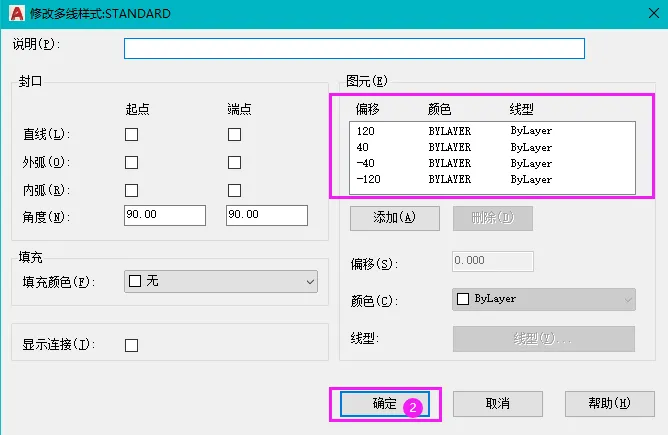Select the element row with offset -120

pyautogui.click(x=492, y=179)
